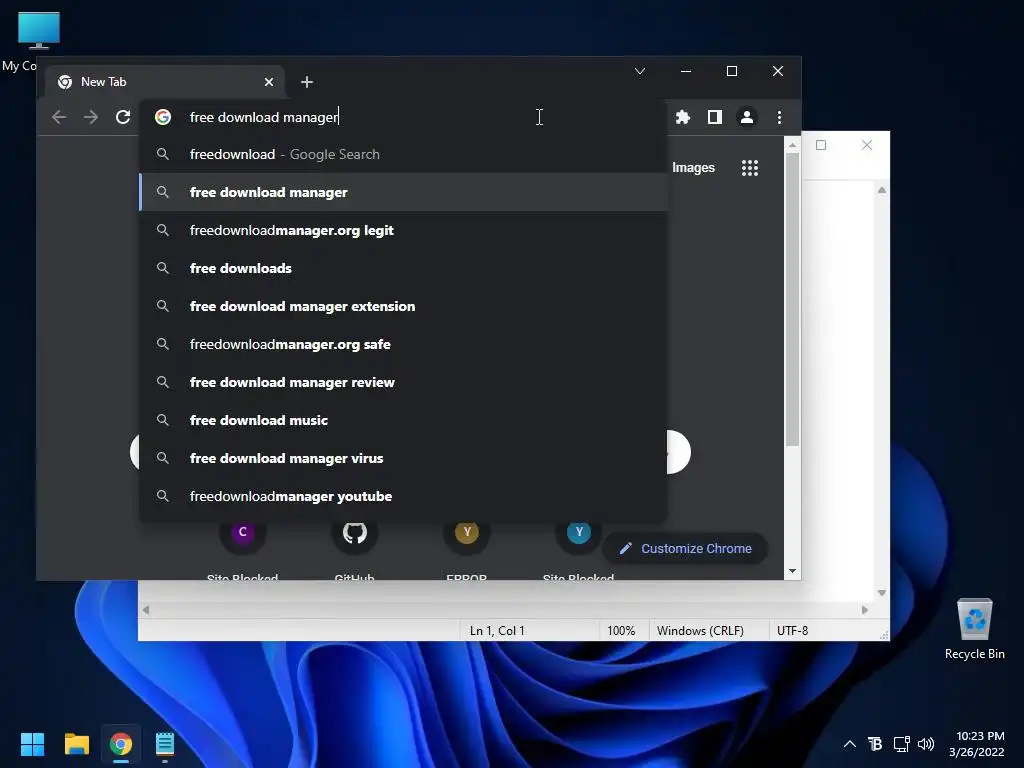Open the Images link
Viewport: 1024px width, 768px height.
click(693, 168)
